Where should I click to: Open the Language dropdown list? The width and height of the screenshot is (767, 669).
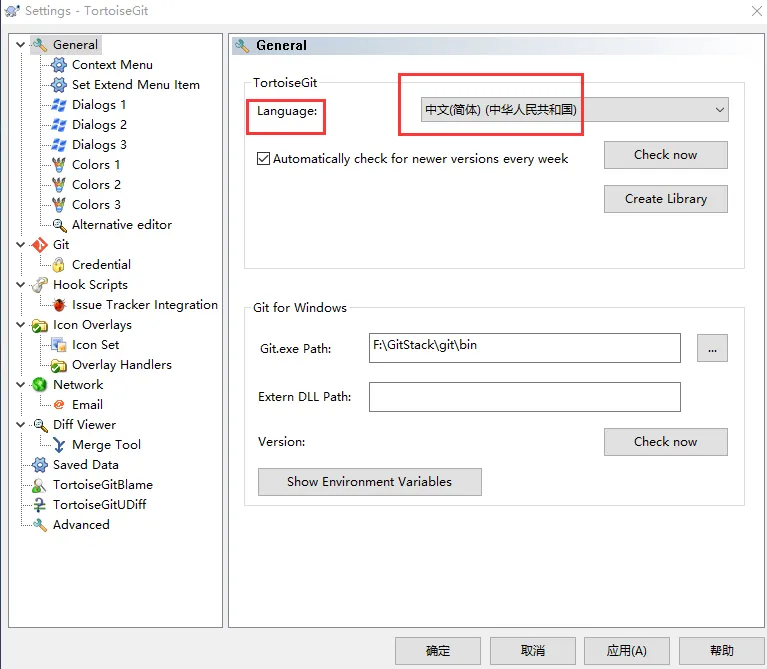coord(574,110)
